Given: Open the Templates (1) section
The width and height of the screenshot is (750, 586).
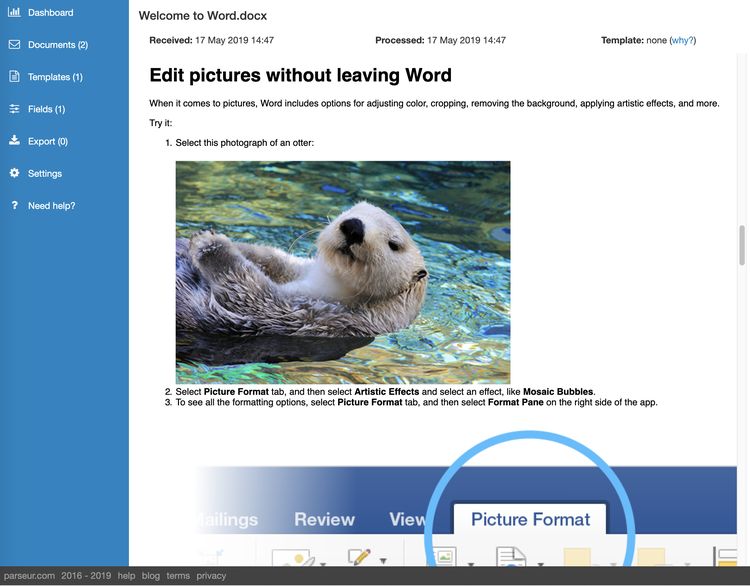Looking at the screenshot, I should point(55,77).
